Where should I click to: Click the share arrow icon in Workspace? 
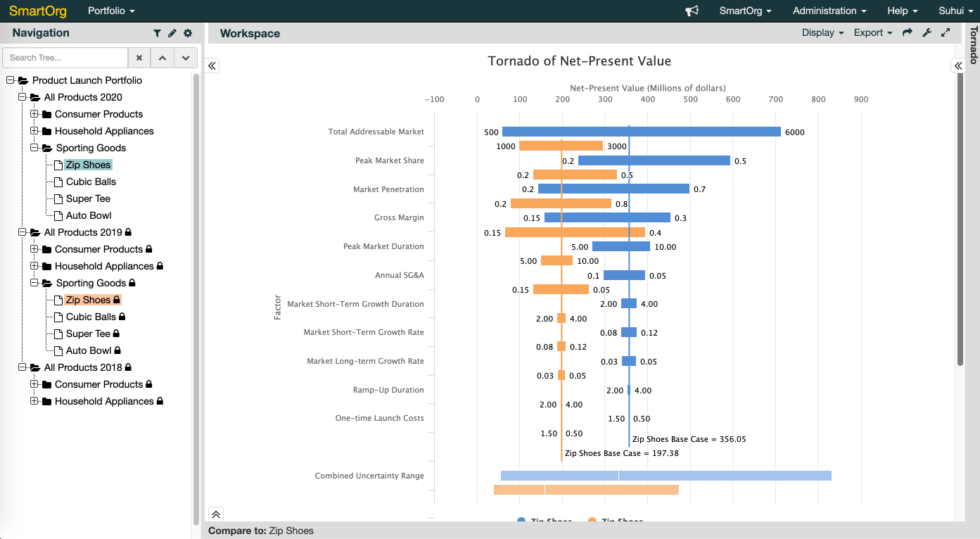(x=907, y=33)
